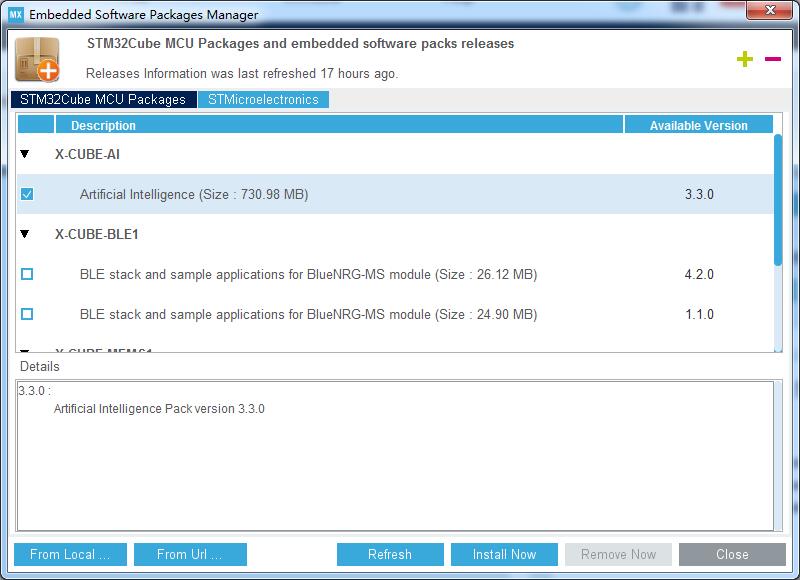Switch to STM32Cube MCU Packages tab
Image resolution: width=800 pixels, height=580 pixels.
point(103,100)
